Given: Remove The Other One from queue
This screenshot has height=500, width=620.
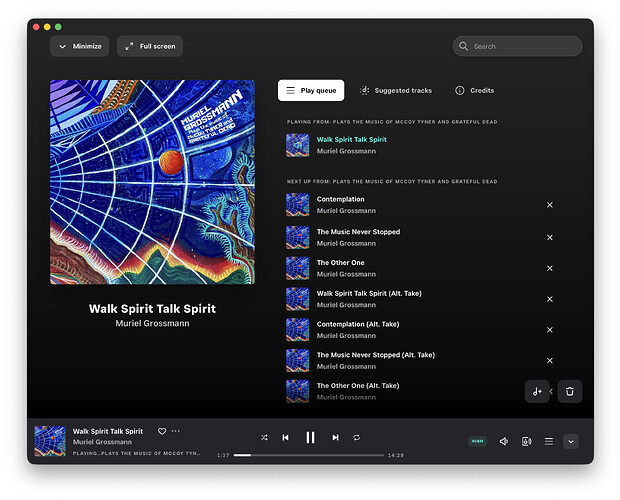Looking at the screenshot, I should [x=550, y=268].
